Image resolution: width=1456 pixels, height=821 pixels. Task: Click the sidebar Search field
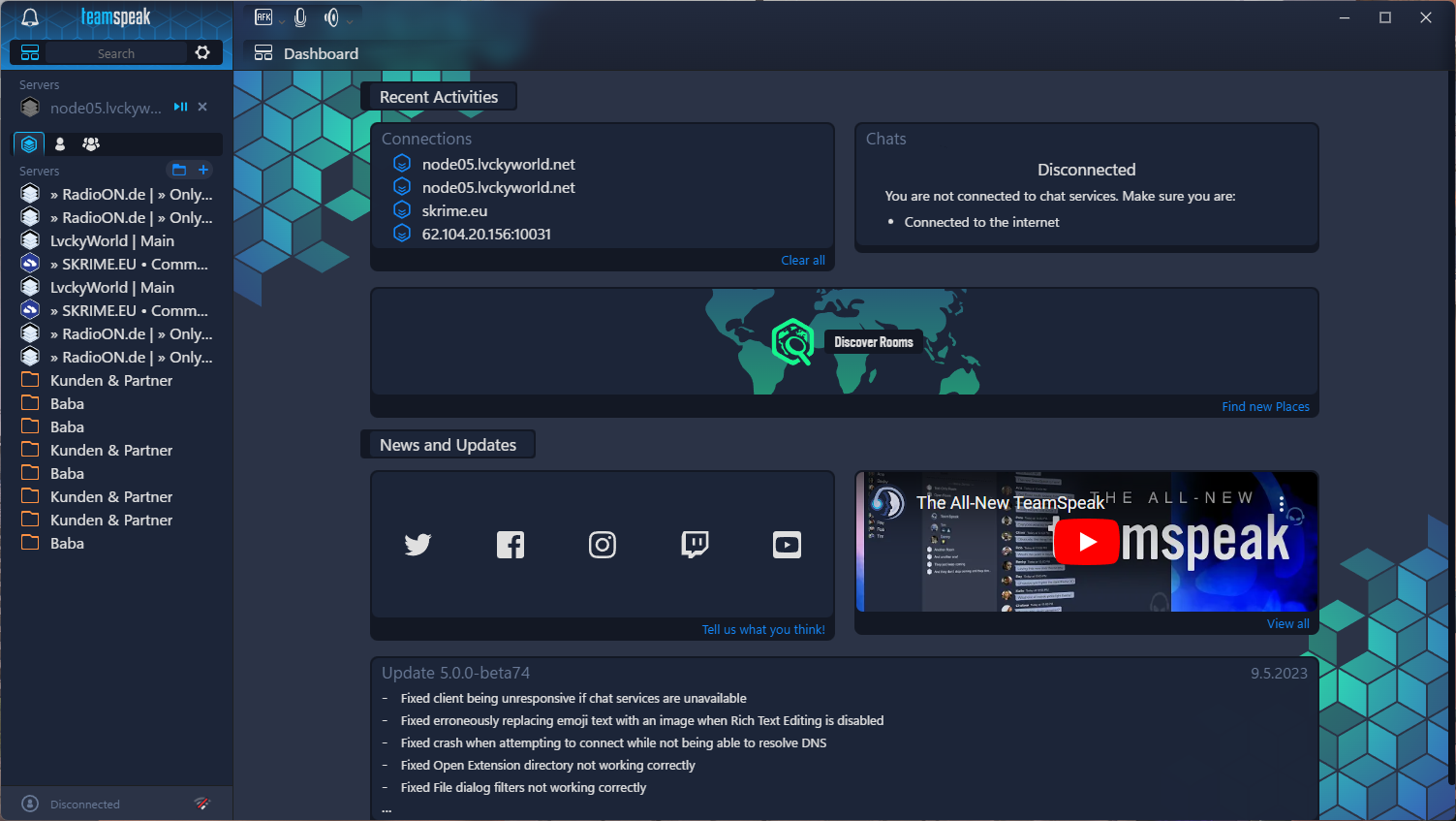pos(116,53)
